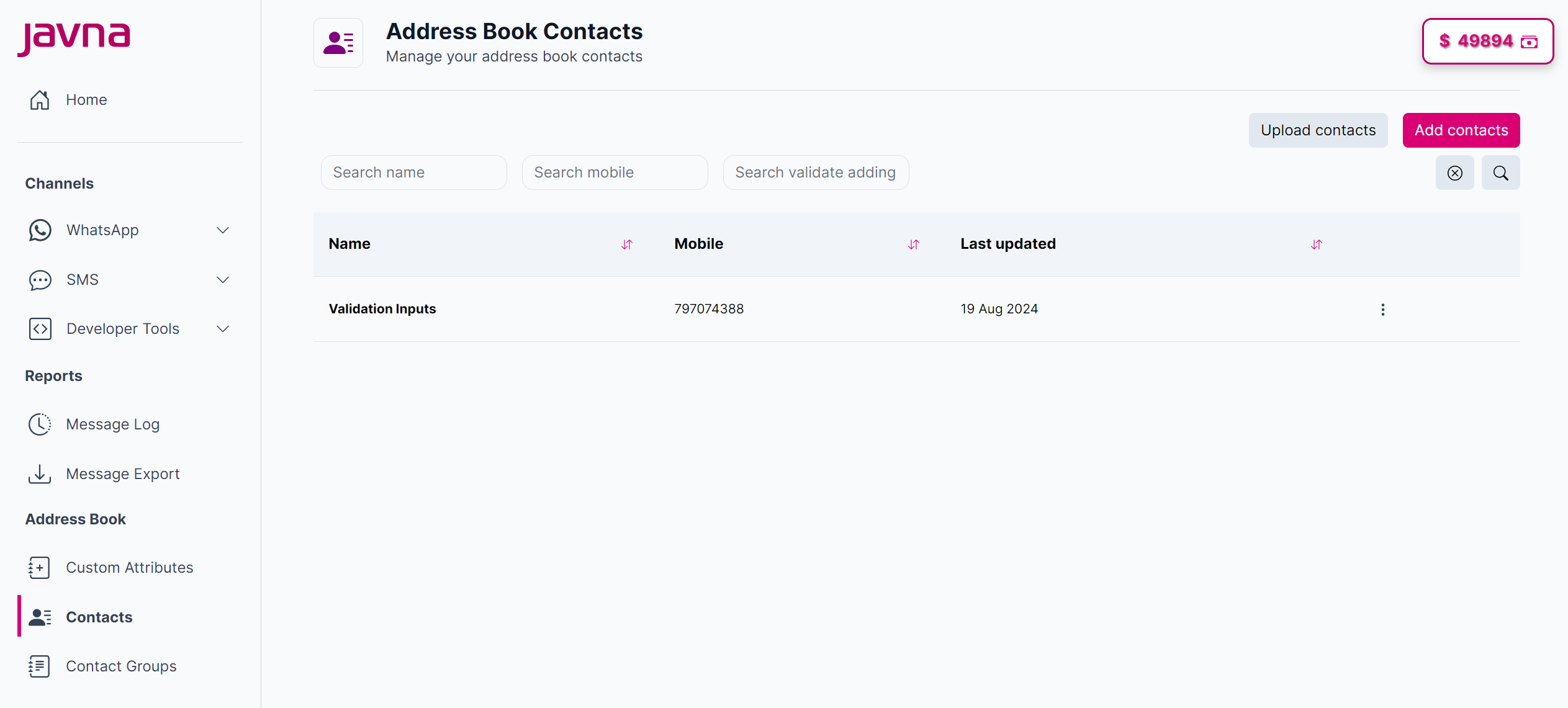Open the Custom Attributes icon
The height and width of the screenshot is (708, 1568).
(x=39, y=567)
